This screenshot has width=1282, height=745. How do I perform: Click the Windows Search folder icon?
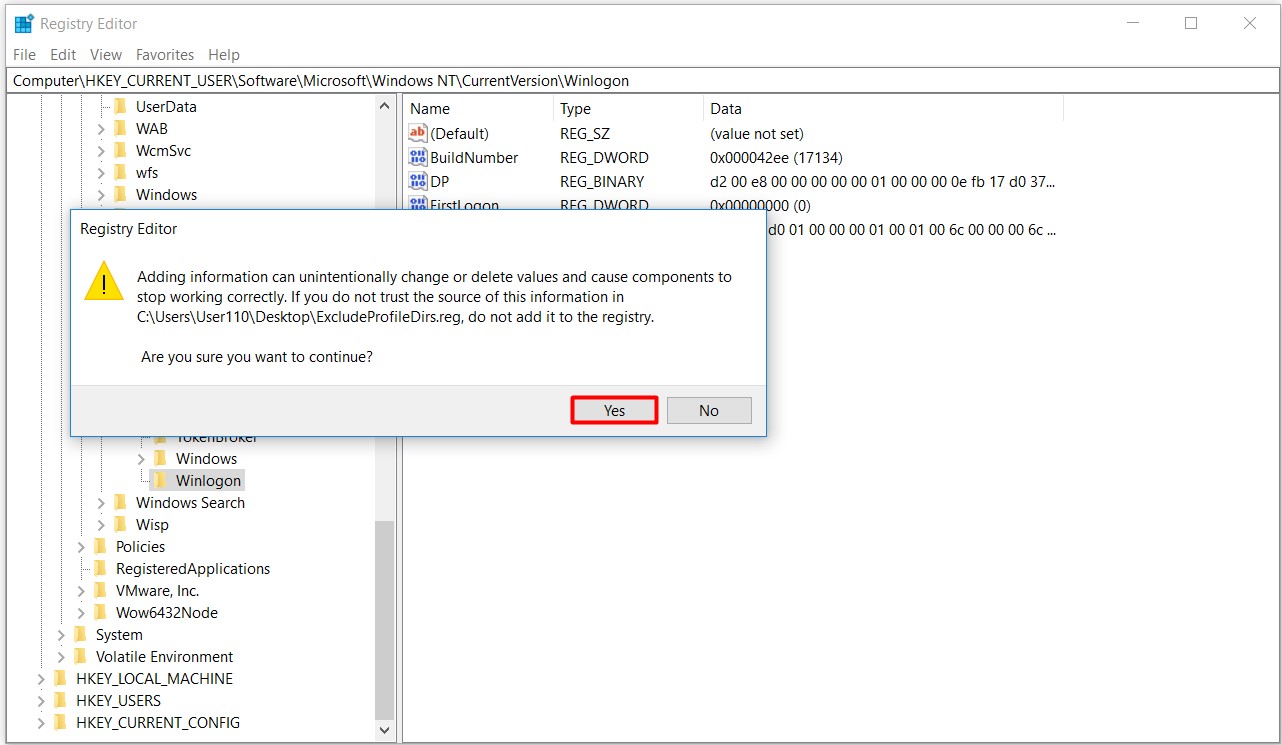coord(120,503)
